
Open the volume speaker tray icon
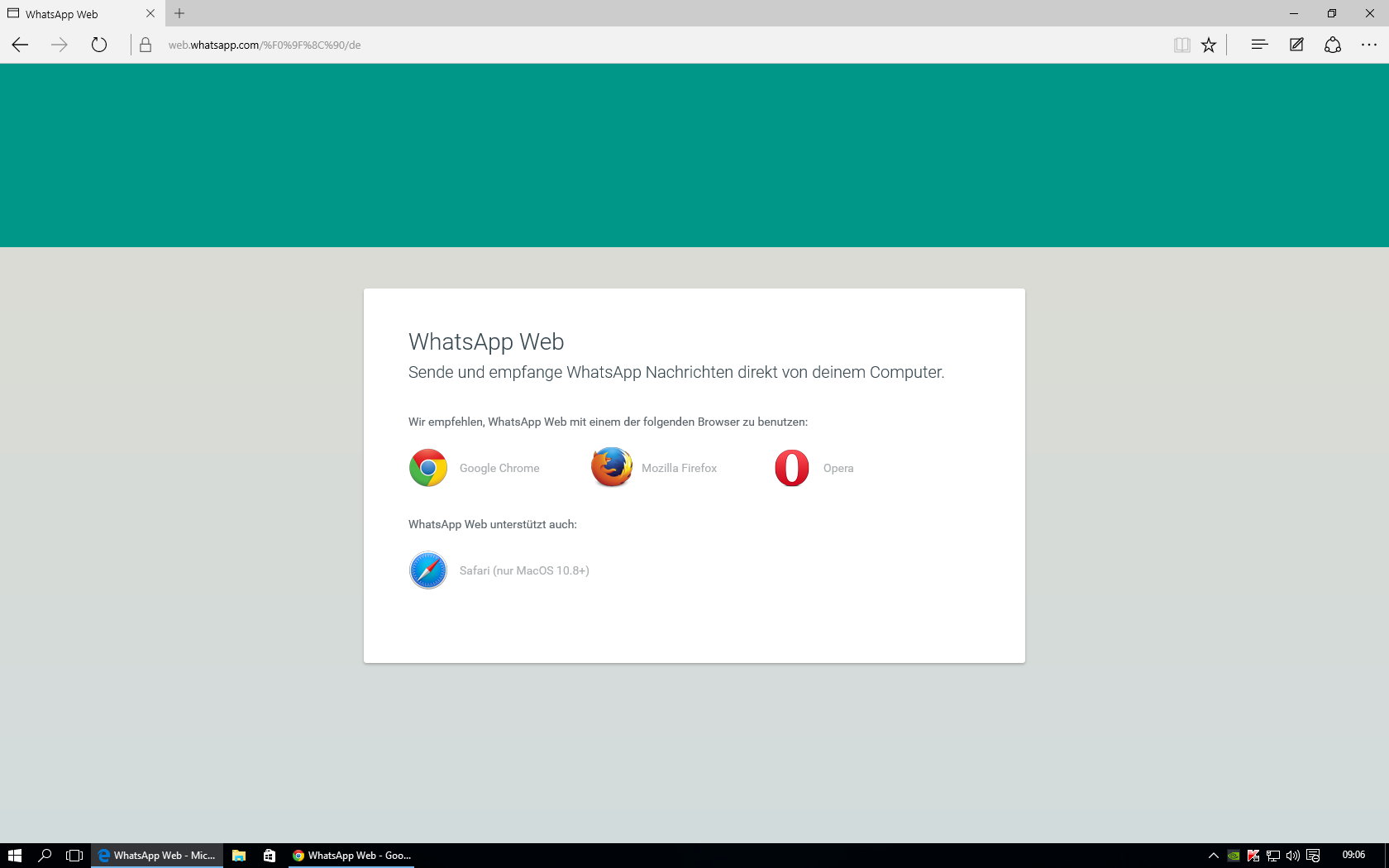(x=1293, y=856)
